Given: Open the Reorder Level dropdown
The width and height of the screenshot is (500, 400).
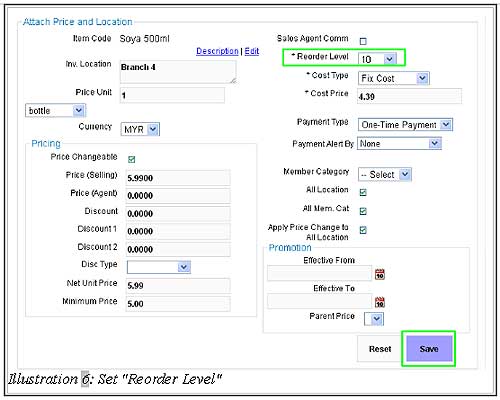Looking at the screenshot, I should 377,59.
